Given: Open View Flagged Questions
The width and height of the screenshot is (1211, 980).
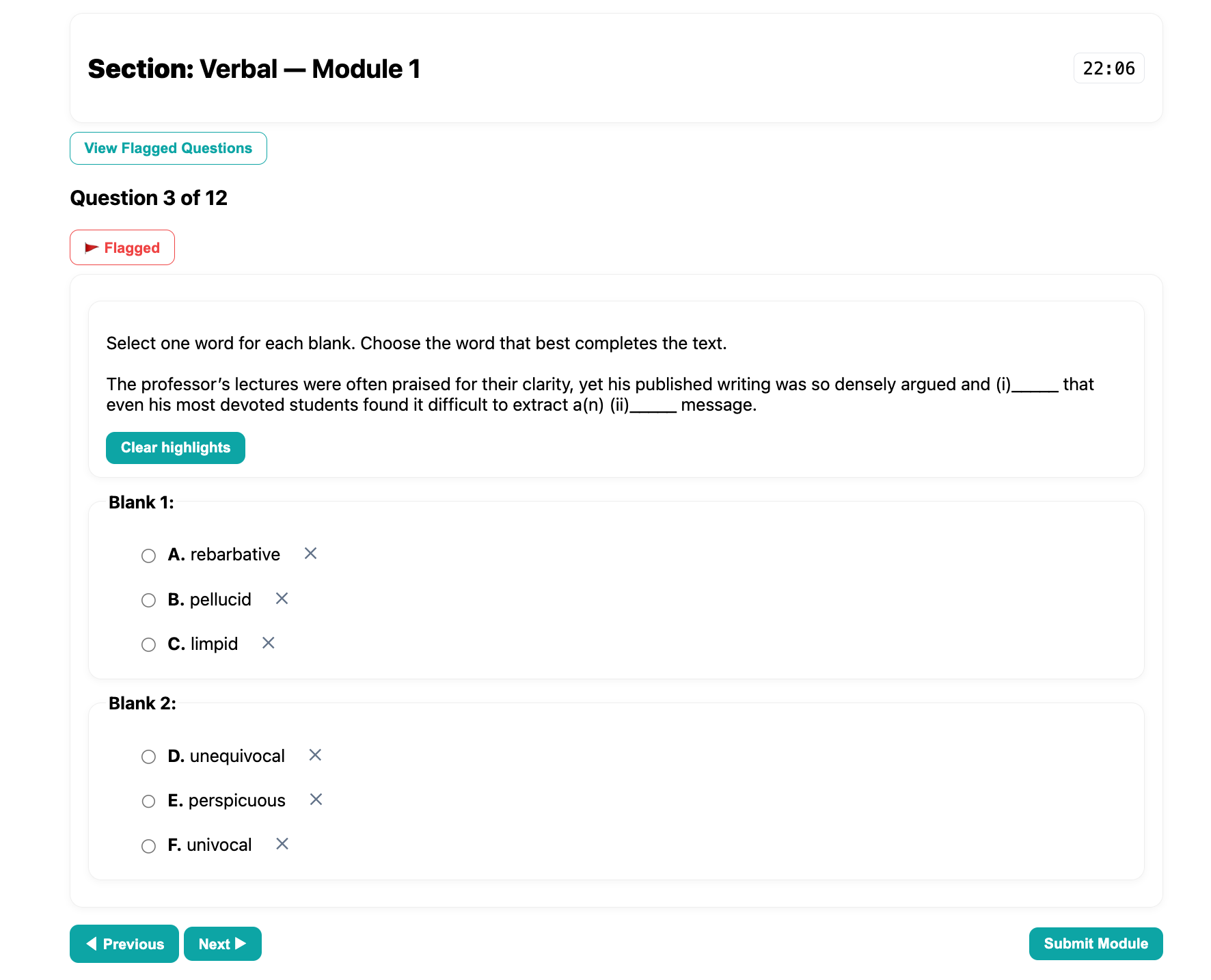Looking at the screenshot, I should (168, 148).
